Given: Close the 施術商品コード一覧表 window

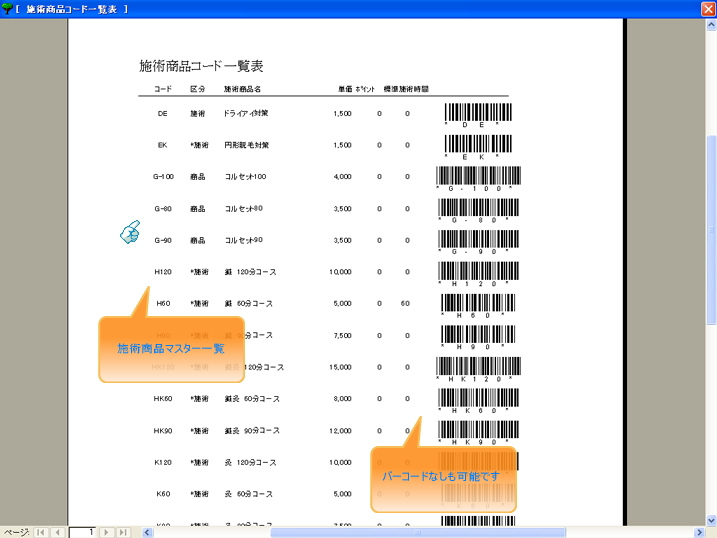Looking at the screenshot, I should coord(708,9).
